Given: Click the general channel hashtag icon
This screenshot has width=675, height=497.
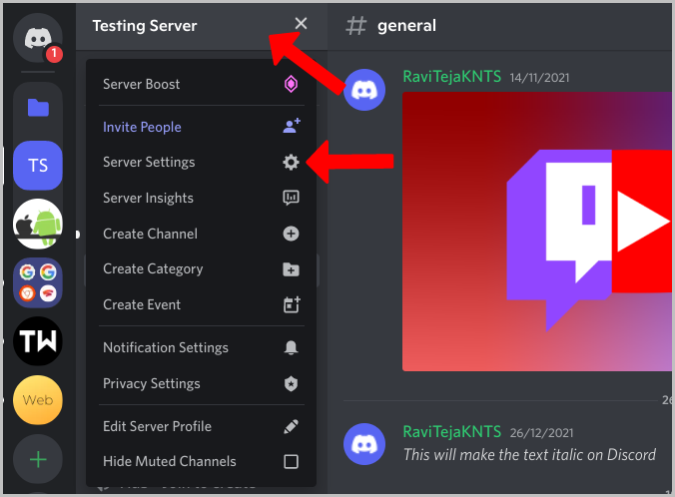Looking at the screenshot, I should tap(356, 26).
